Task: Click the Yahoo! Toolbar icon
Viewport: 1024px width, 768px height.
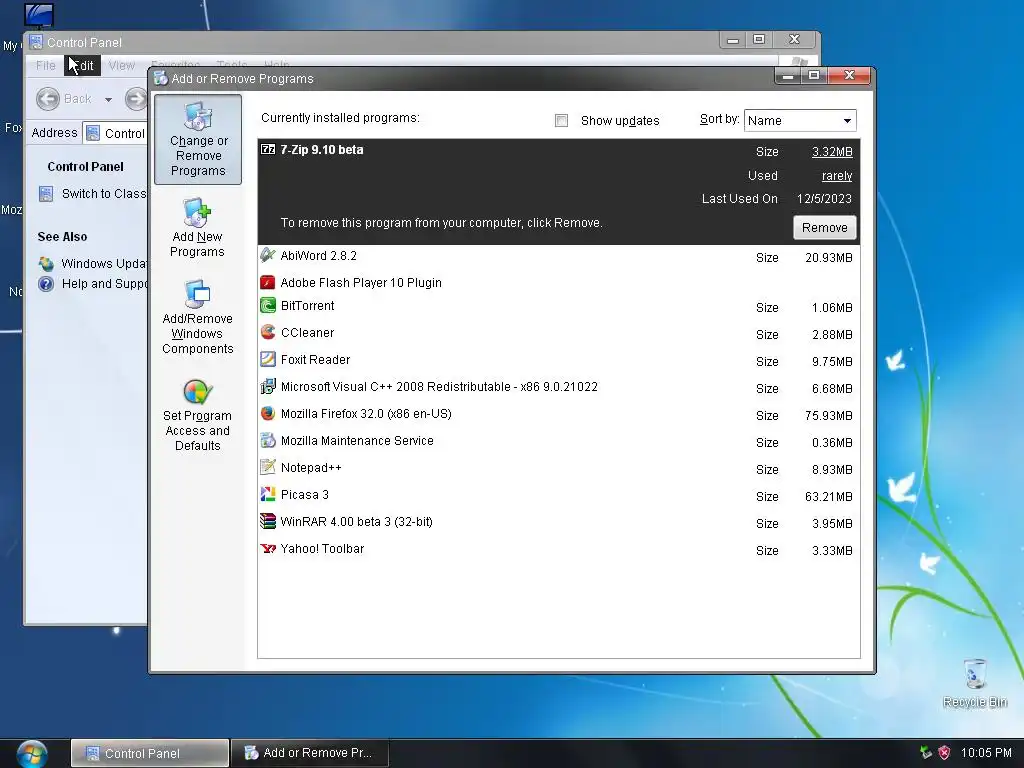Action: click(x=268, y=549)
